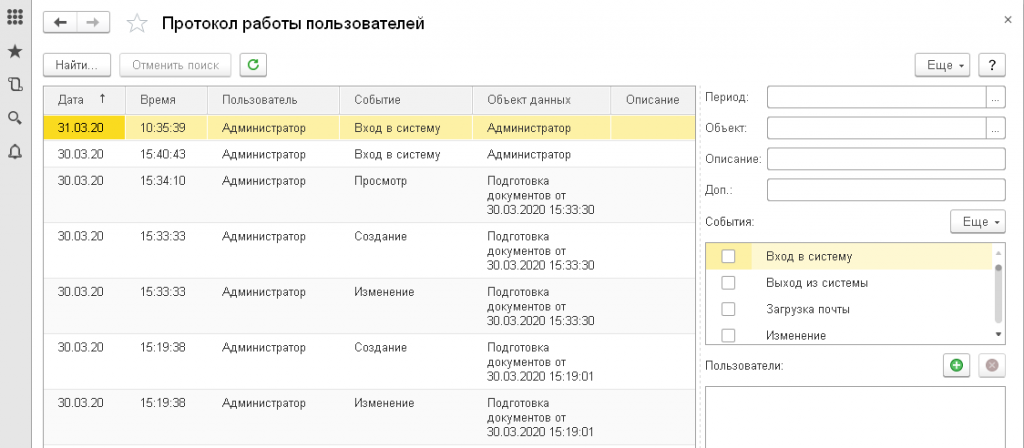Open the 'Еще' dropdown near События

click(976, 222)
